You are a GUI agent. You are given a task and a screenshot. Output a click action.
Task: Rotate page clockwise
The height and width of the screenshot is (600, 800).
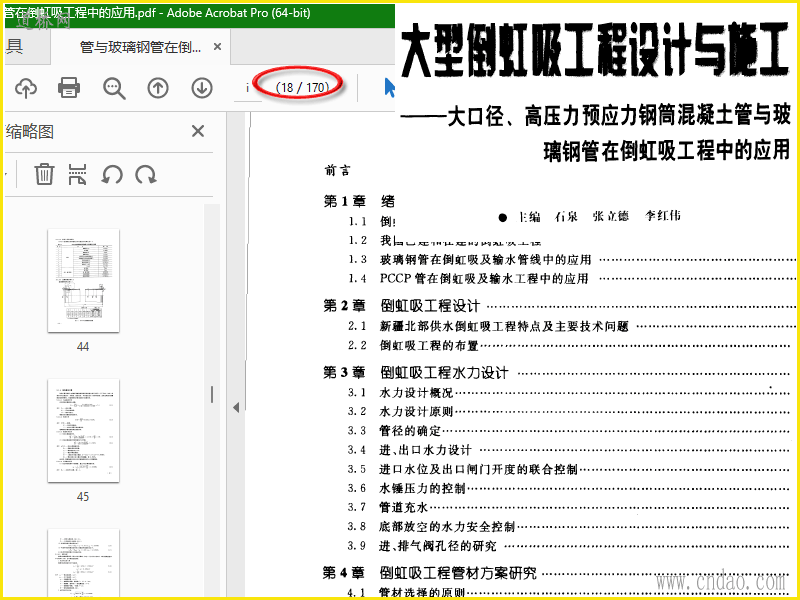point(146,174)
